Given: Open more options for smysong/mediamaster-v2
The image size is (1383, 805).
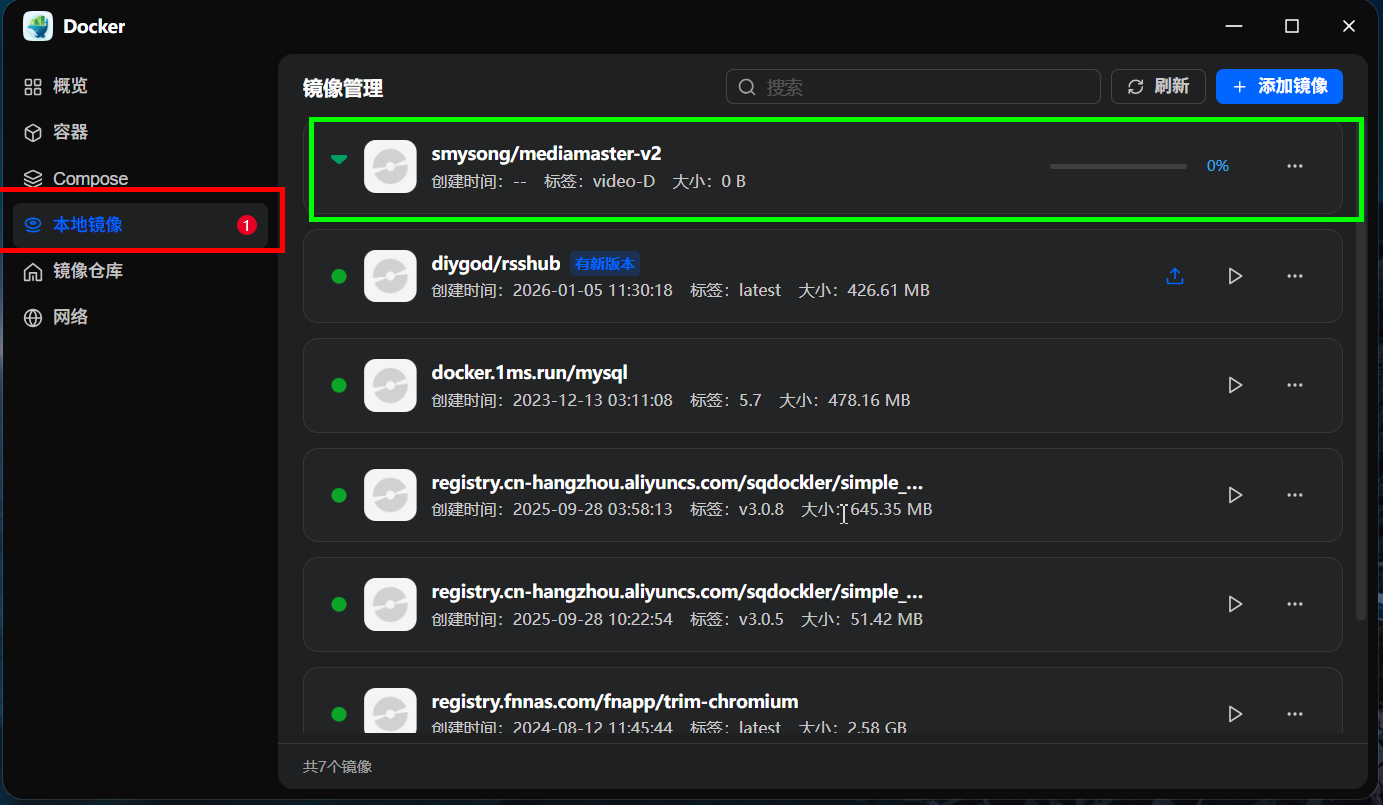Looking at the screenshot, I should pos(1295,166).
